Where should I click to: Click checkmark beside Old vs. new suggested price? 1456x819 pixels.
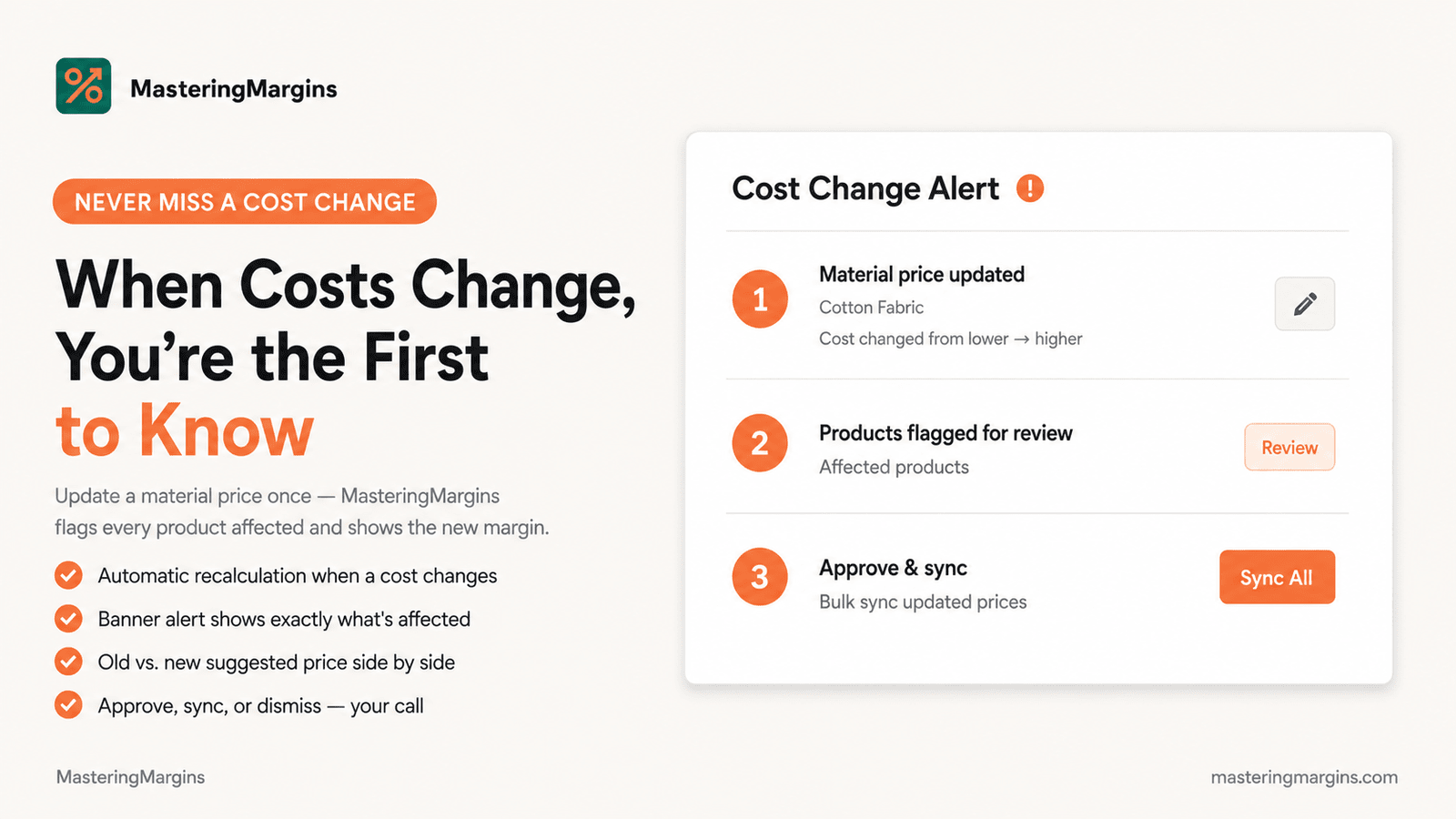click(68, 662)
